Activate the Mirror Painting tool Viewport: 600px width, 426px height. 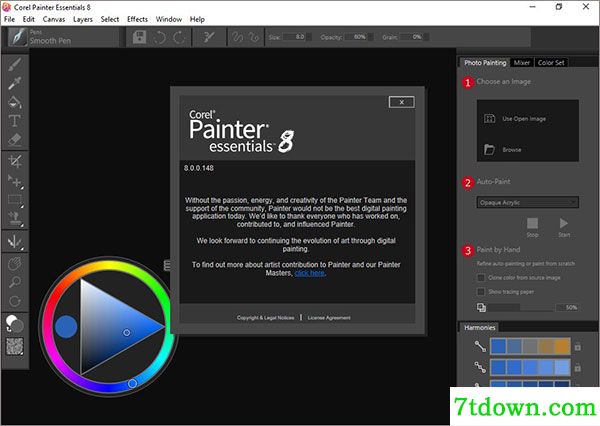pos(15,242)
